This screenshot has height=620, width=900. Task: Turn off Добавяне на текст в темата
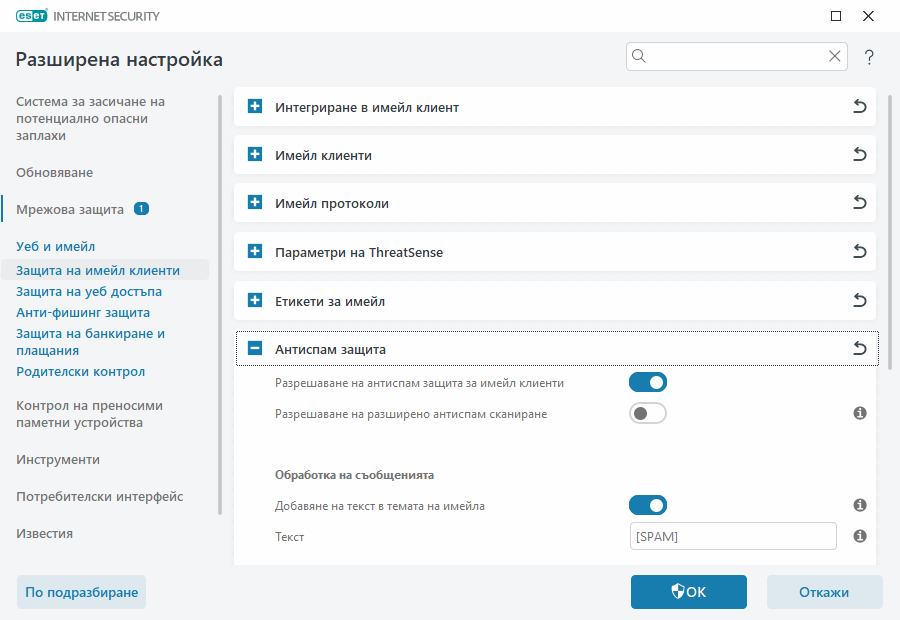click(647, 506)
